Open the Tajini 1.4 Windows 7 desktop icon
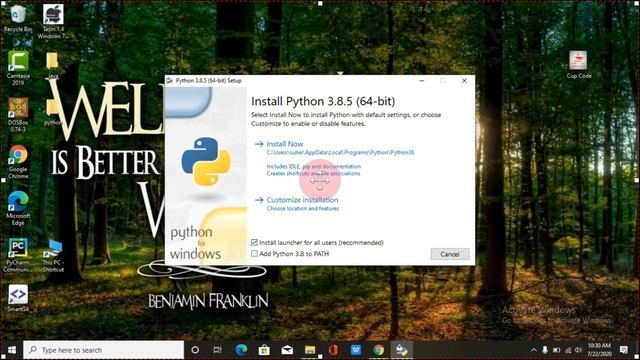This screenshot has height=360, width=640. coord(53,21)
